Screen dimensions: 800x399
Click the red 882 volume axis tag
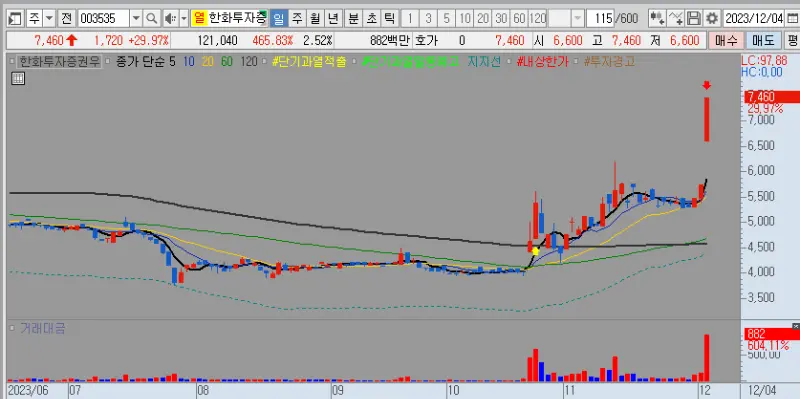(772, 334)
